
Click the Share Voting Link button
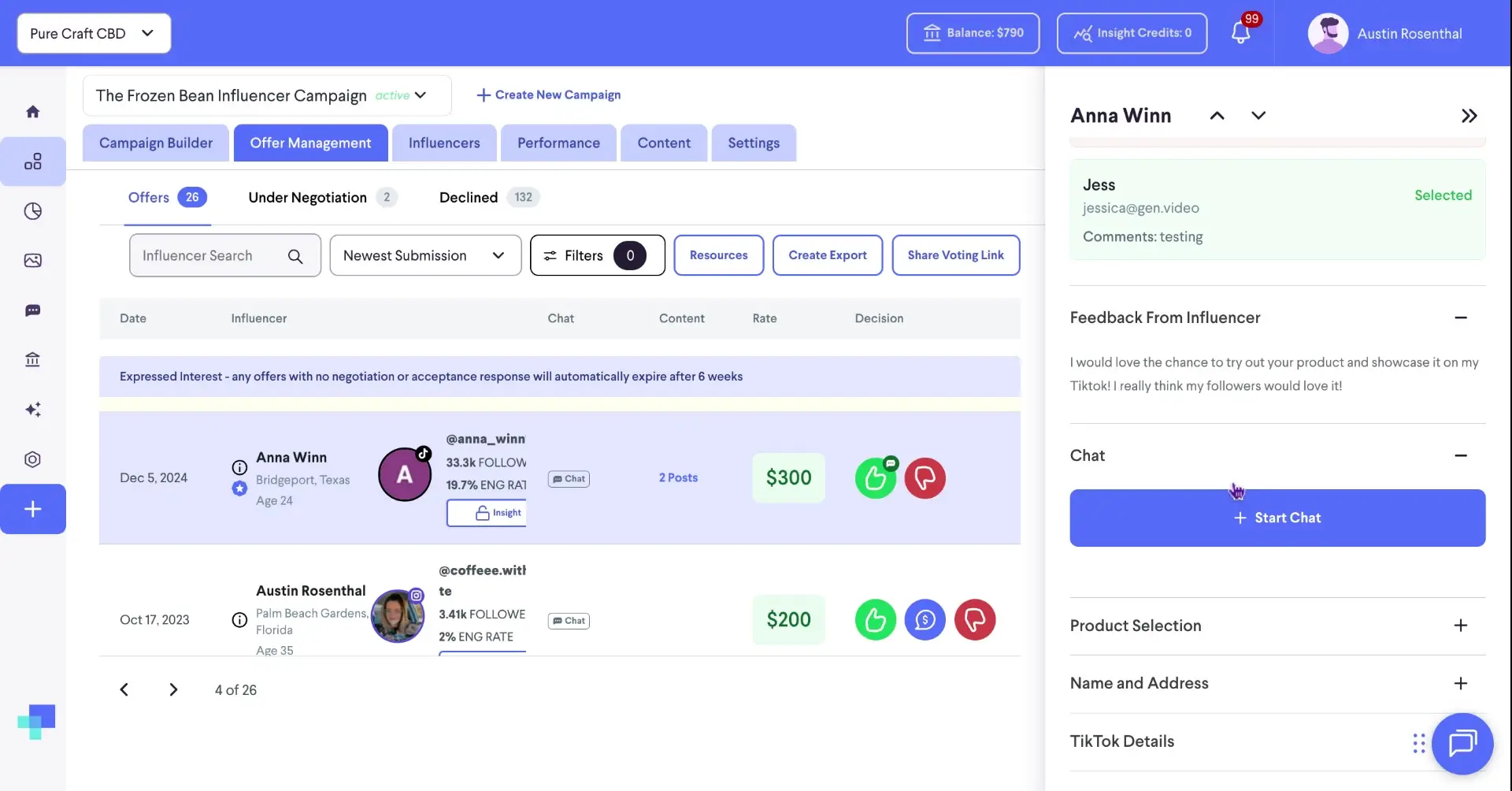[x=955, y=254]
